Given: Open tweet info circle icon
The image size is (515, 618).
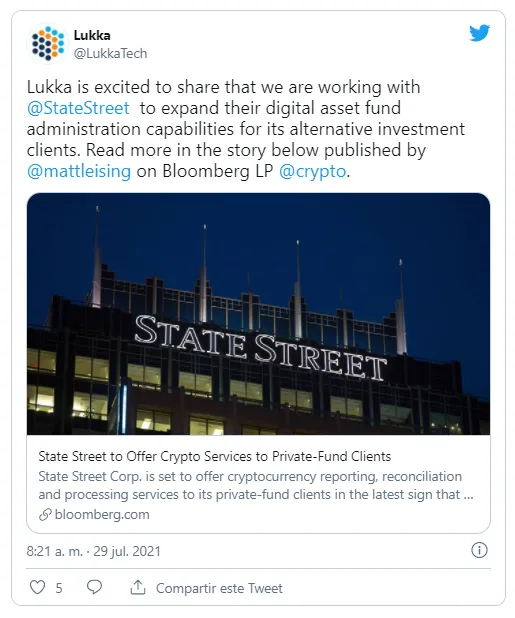Looking at the screenshot, I should [479, 550].
